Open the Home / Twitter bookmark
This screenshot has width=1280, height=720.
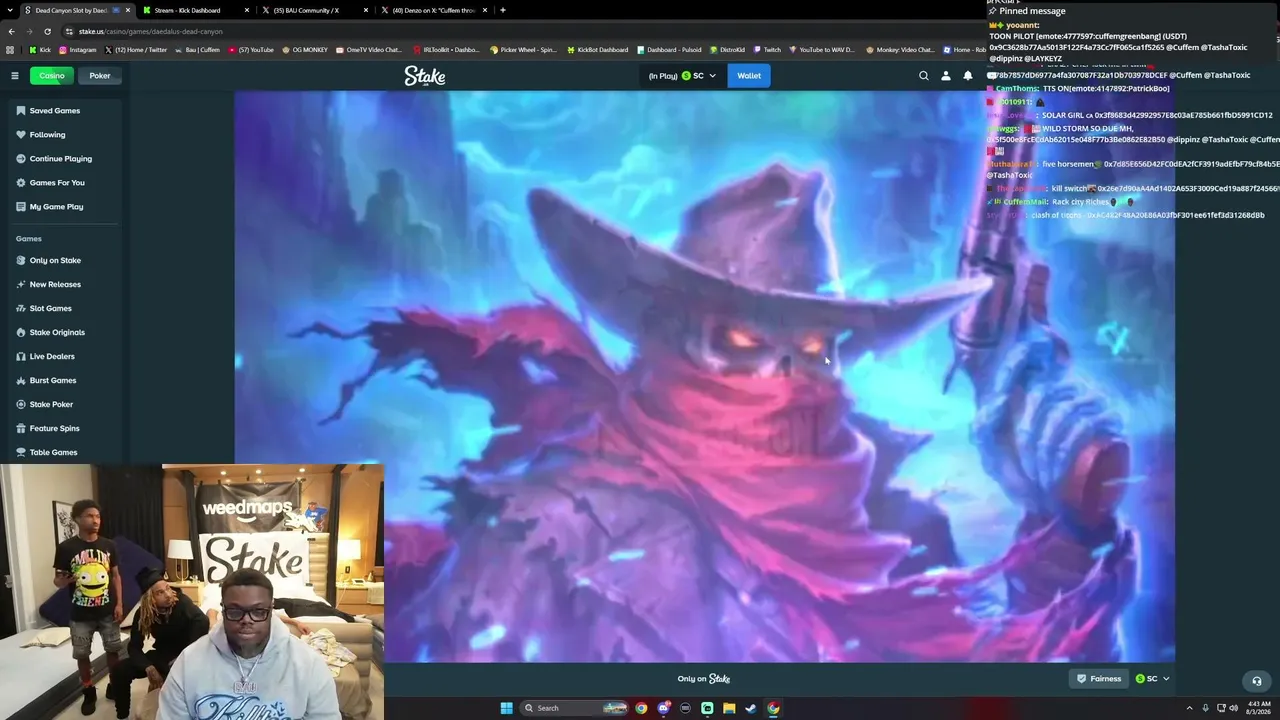click(x=136, y=50)
